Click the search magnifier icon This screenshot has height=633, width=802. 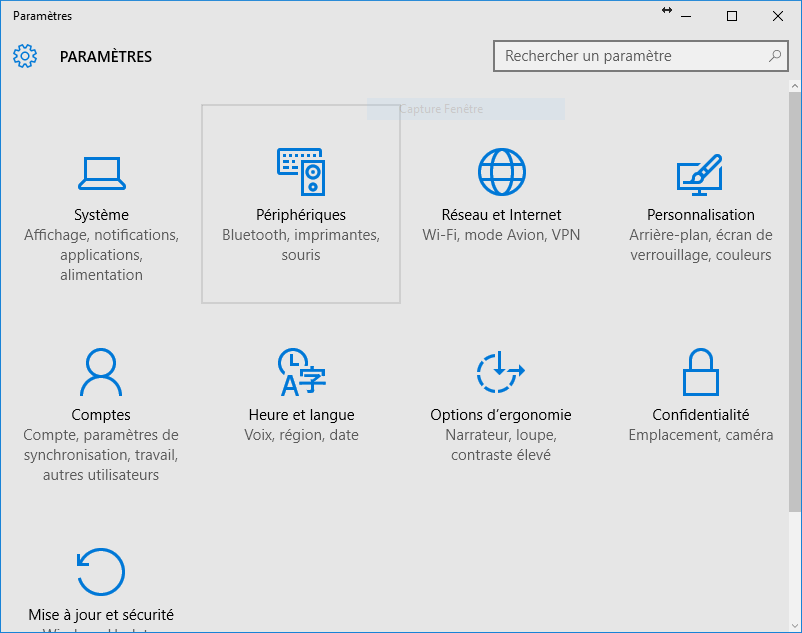[775, 56]
